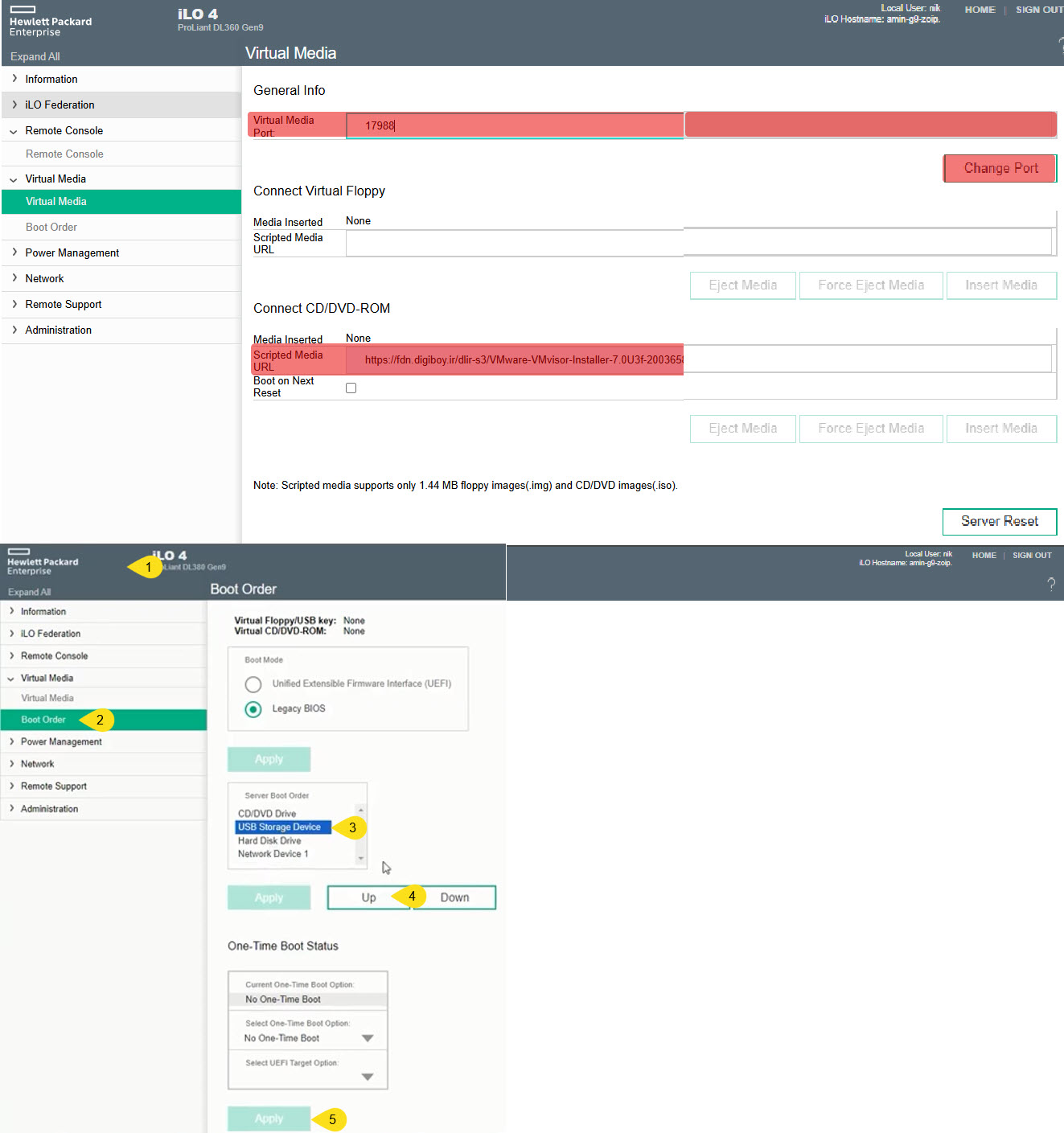Open Select UEFI Target Option dropdown
1064x1133 pixels.
tap(368, 1077)
